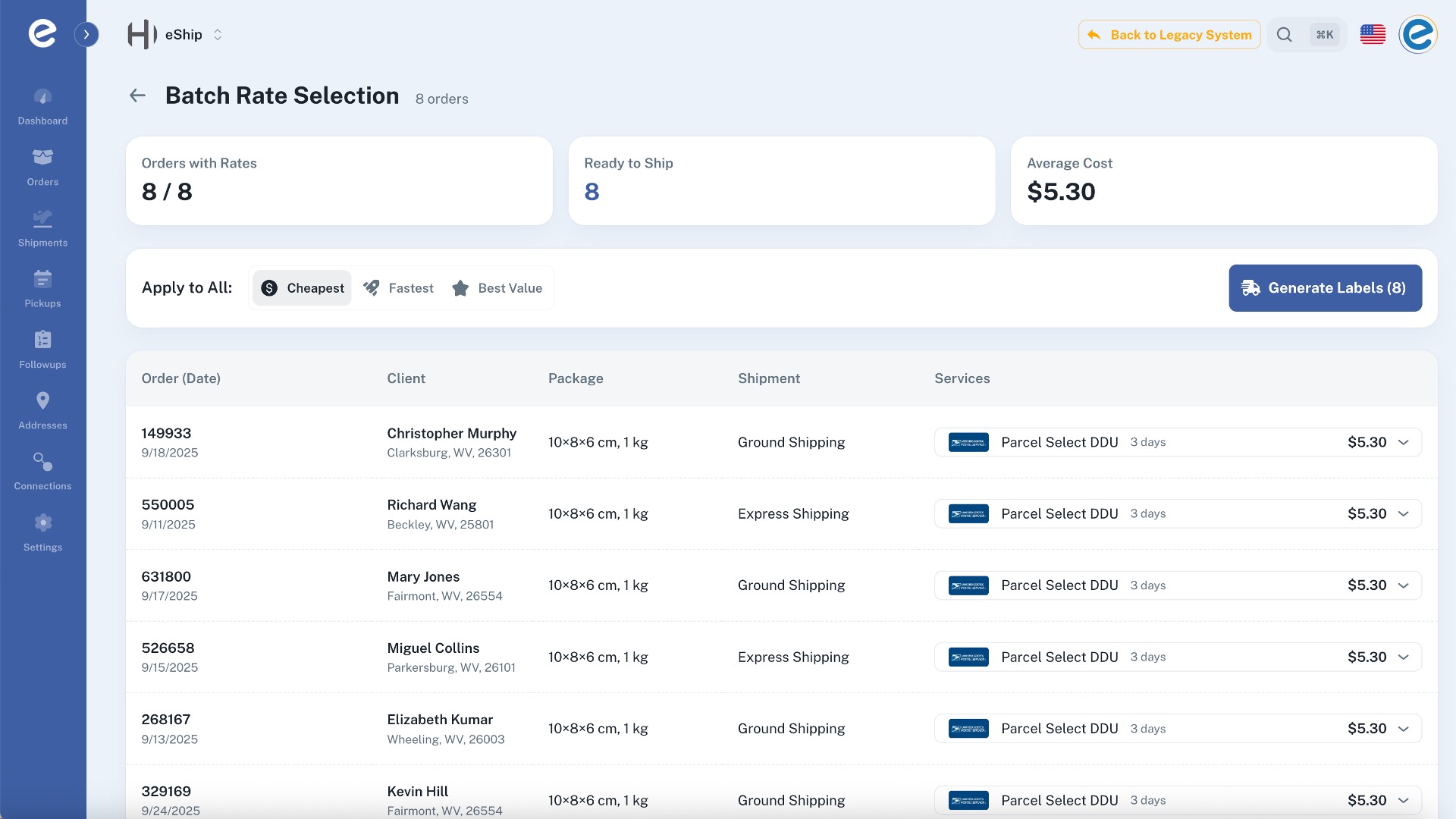Apply the Fastest rate to all orders
The image size is (1456, 819).
(398, 288)
